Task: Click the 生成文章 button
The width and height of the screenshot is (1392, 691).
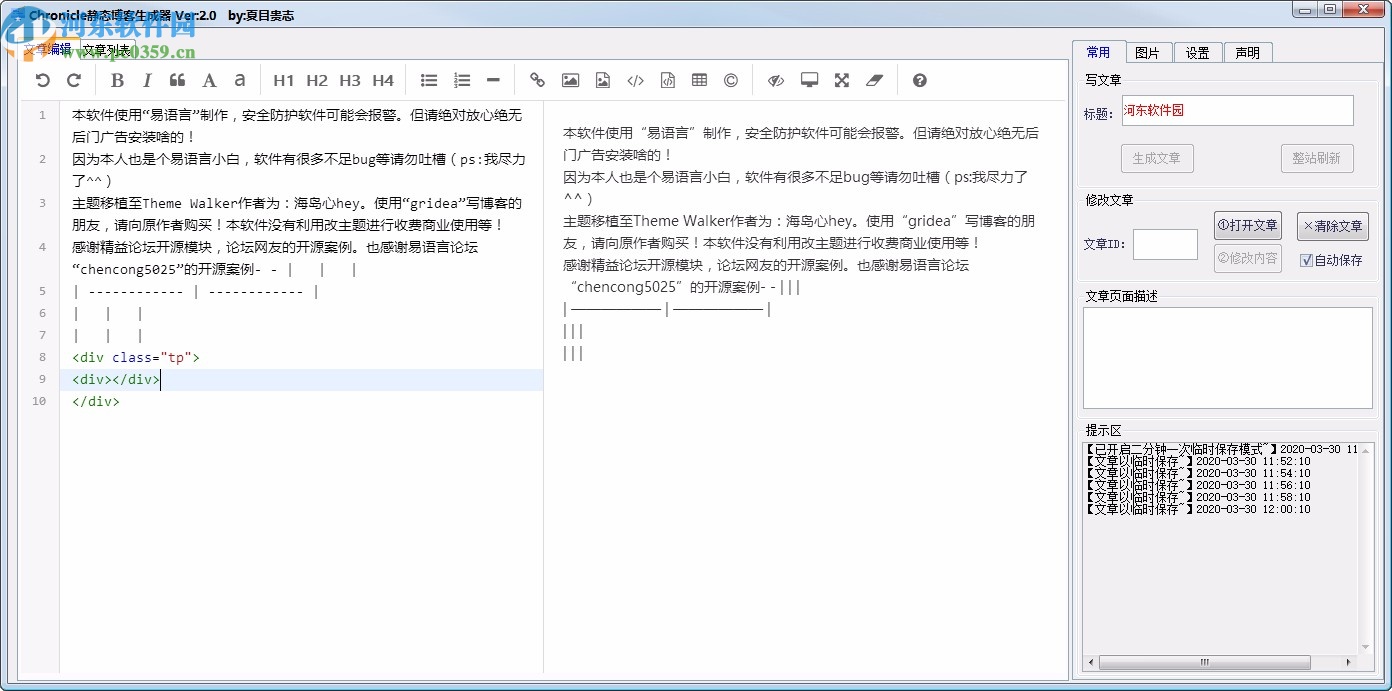Action: (x=1157, y=158)
